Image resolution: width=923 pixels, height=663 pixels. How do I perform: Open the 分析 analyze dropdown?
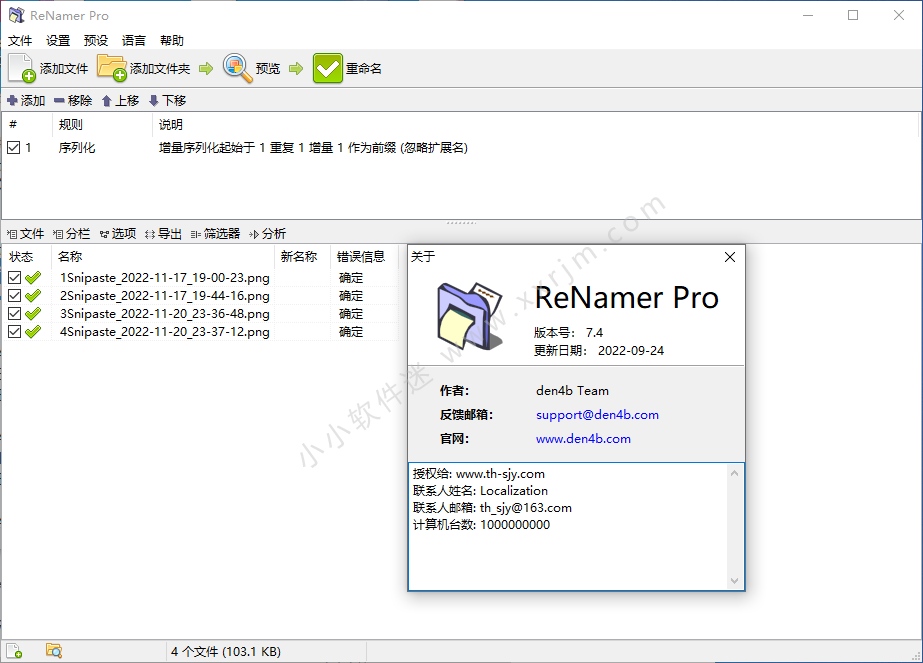[267, 234]
